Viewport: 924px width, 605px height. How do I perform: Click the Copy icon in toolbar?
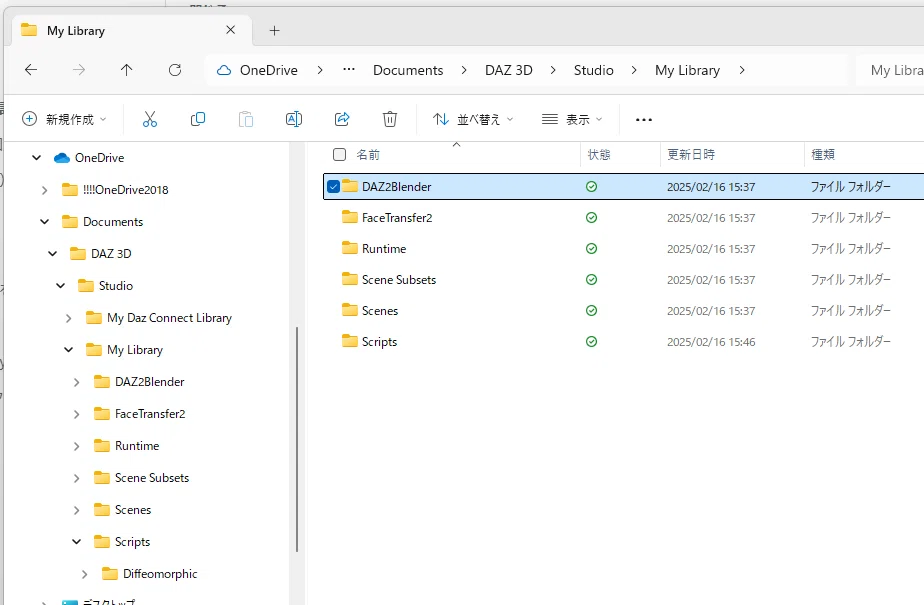coord(198,120)
